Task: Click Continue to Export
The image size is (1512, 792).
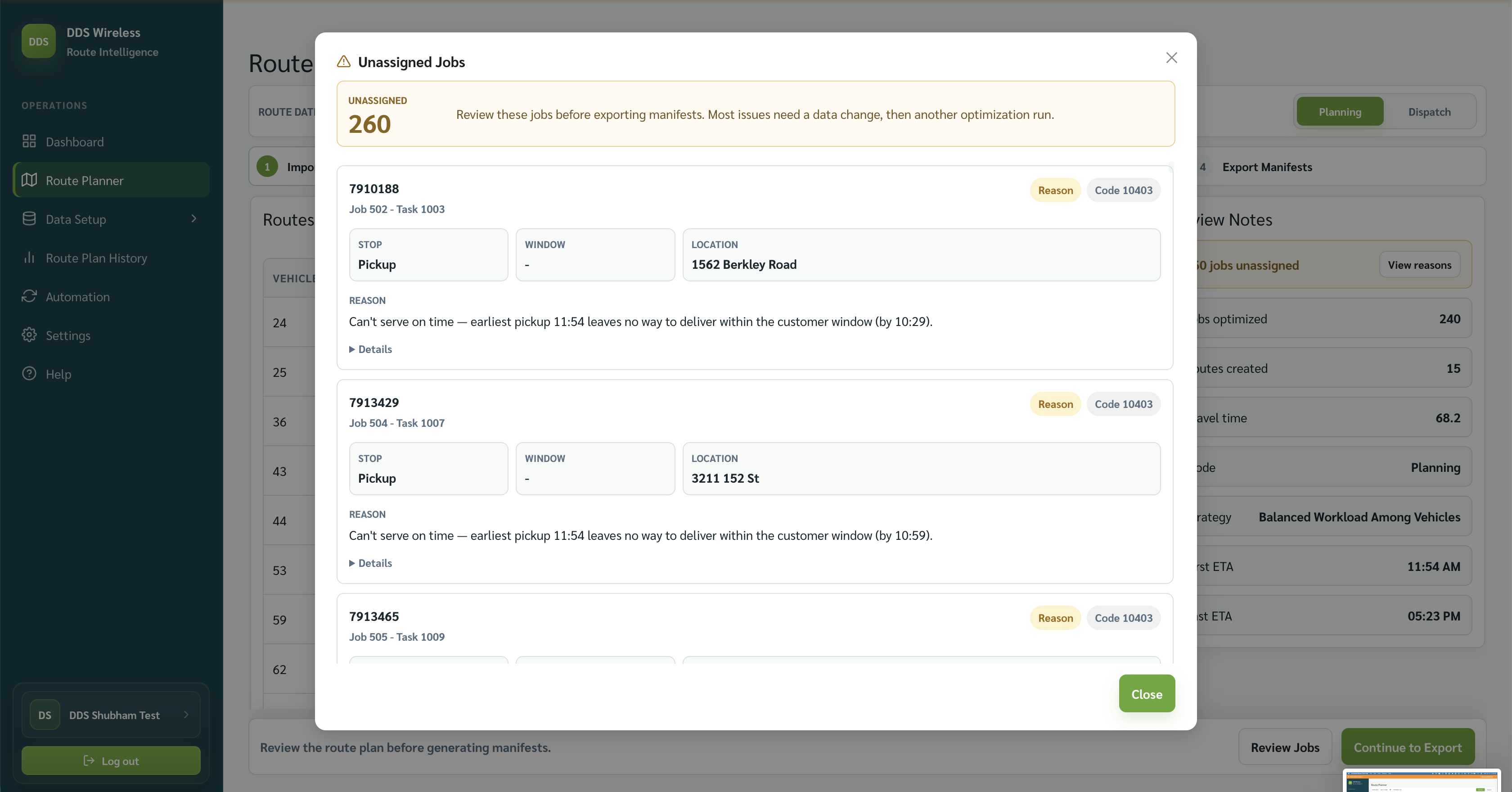Action: pos(1408,747)
